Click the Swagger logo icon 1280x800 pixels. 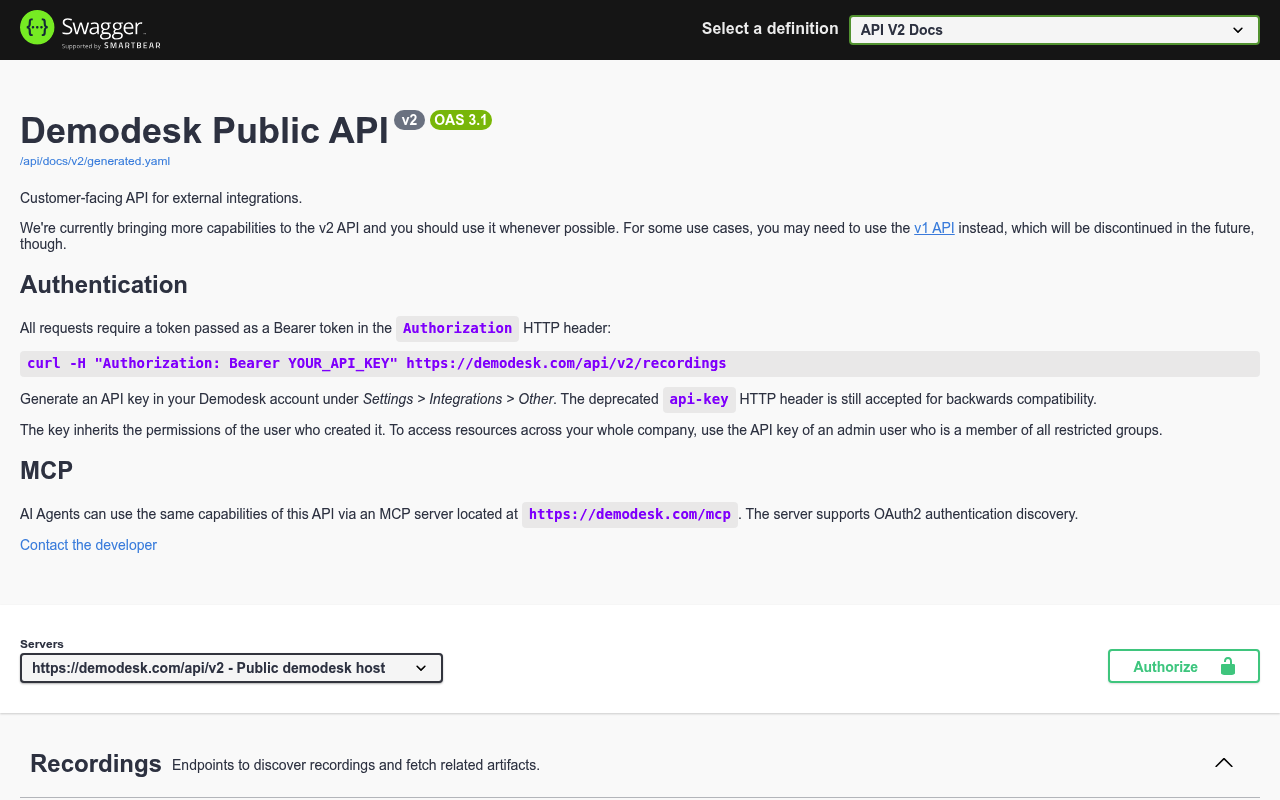coord(37,28)
